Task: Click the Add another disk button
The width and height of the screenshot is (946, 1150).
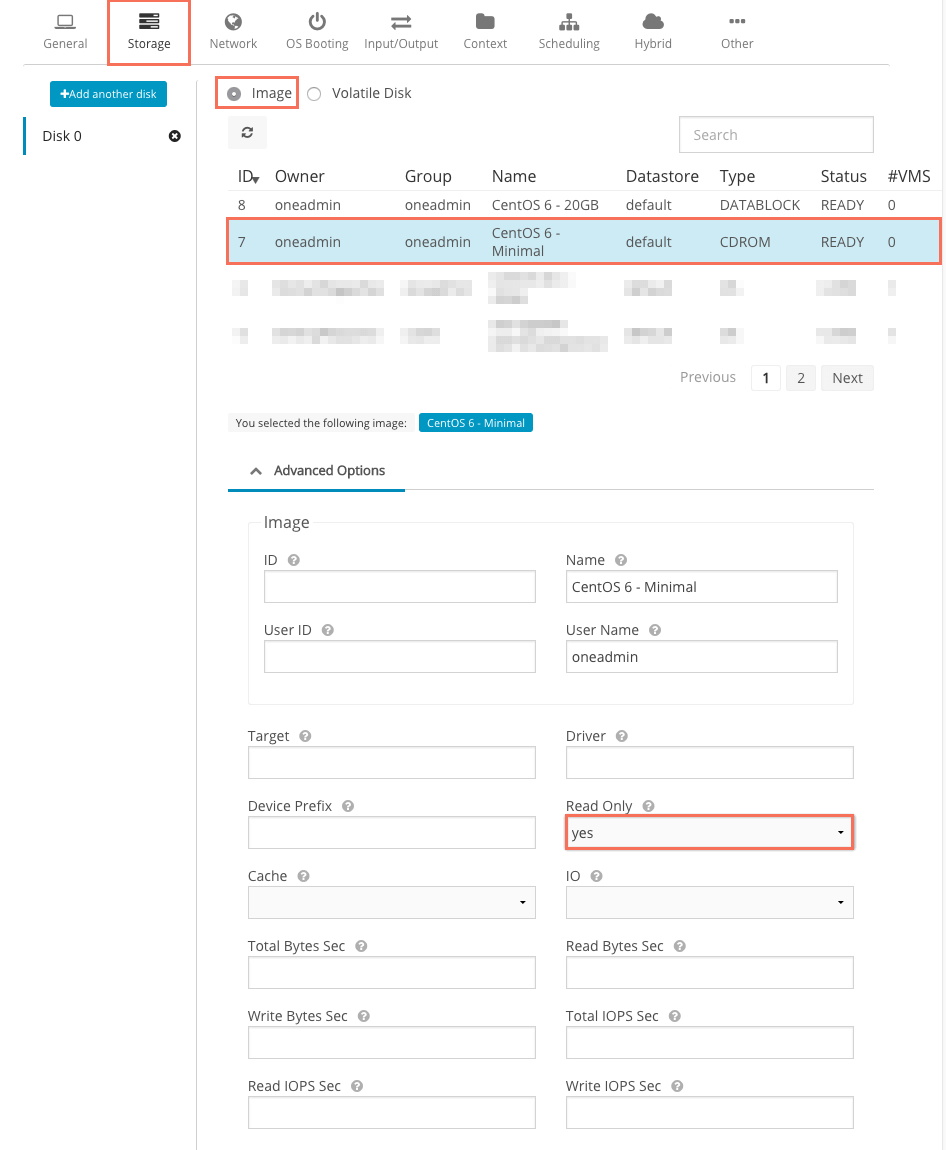Action: click(x=109, y=94)
